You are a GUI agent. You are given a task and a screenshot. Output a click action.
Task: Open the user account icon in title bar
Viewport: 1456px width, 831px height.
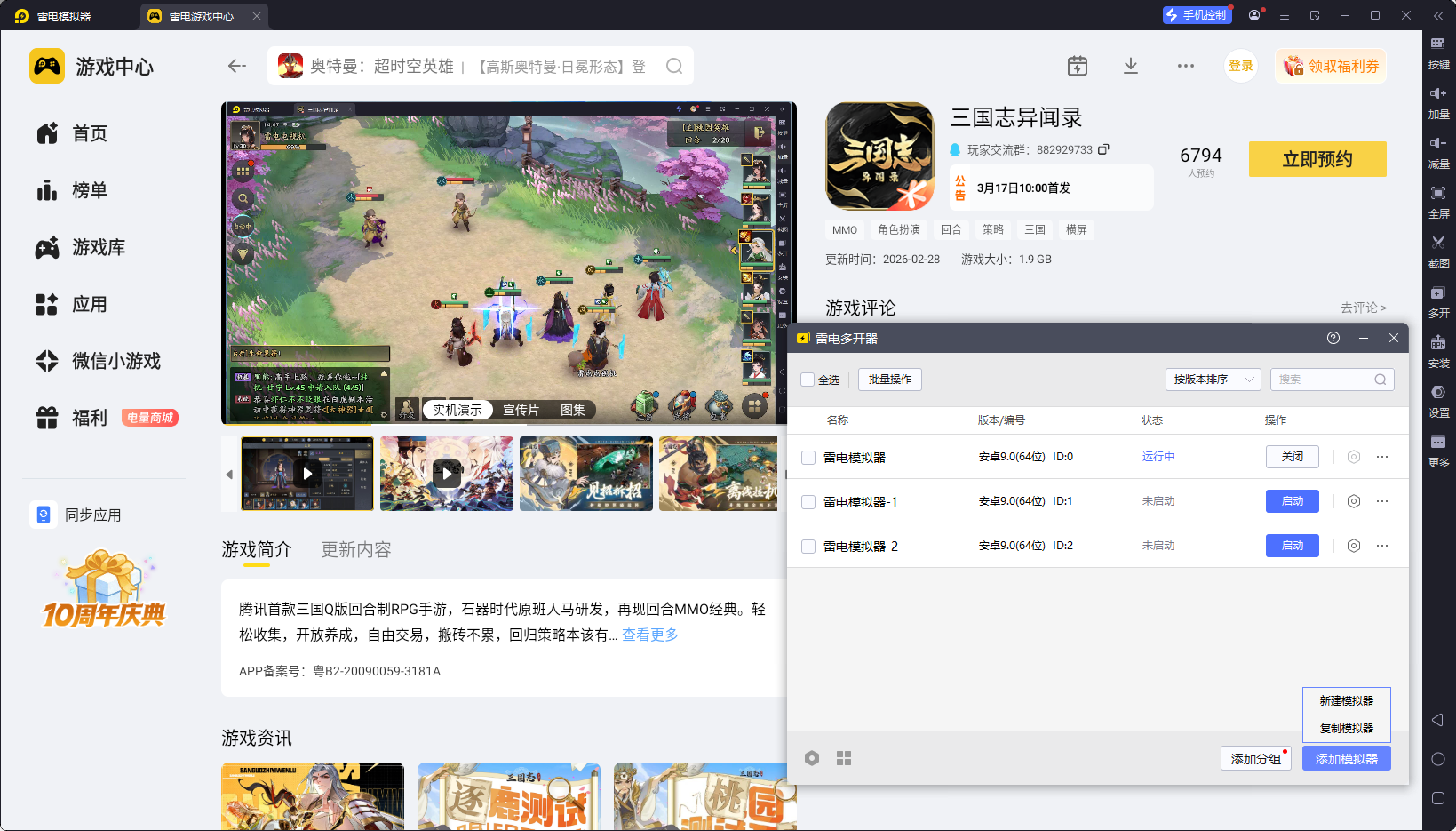coord(1254,15)
